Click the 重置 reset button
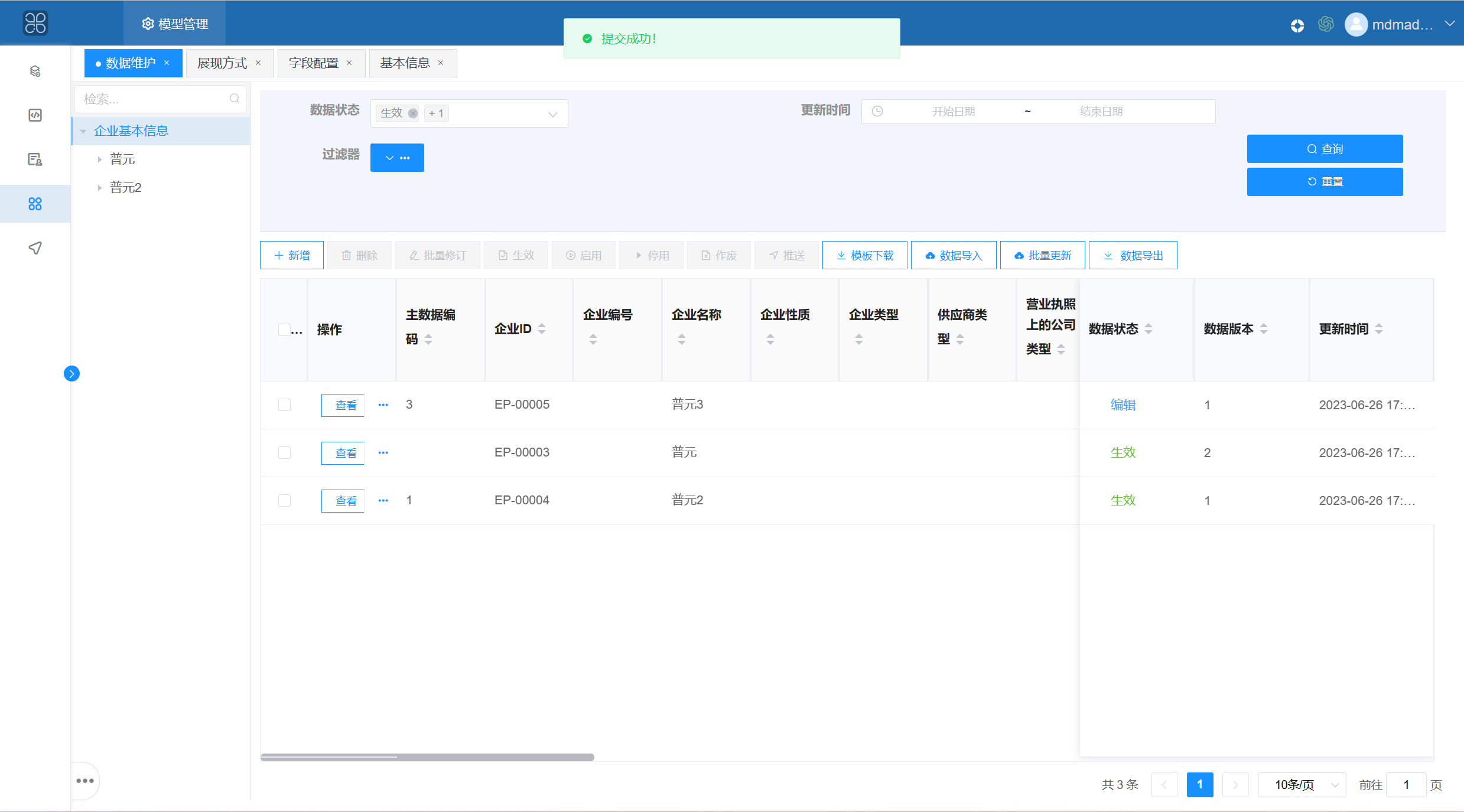The width and height of the screenshot is (1464, 812). coord(1325,182)
